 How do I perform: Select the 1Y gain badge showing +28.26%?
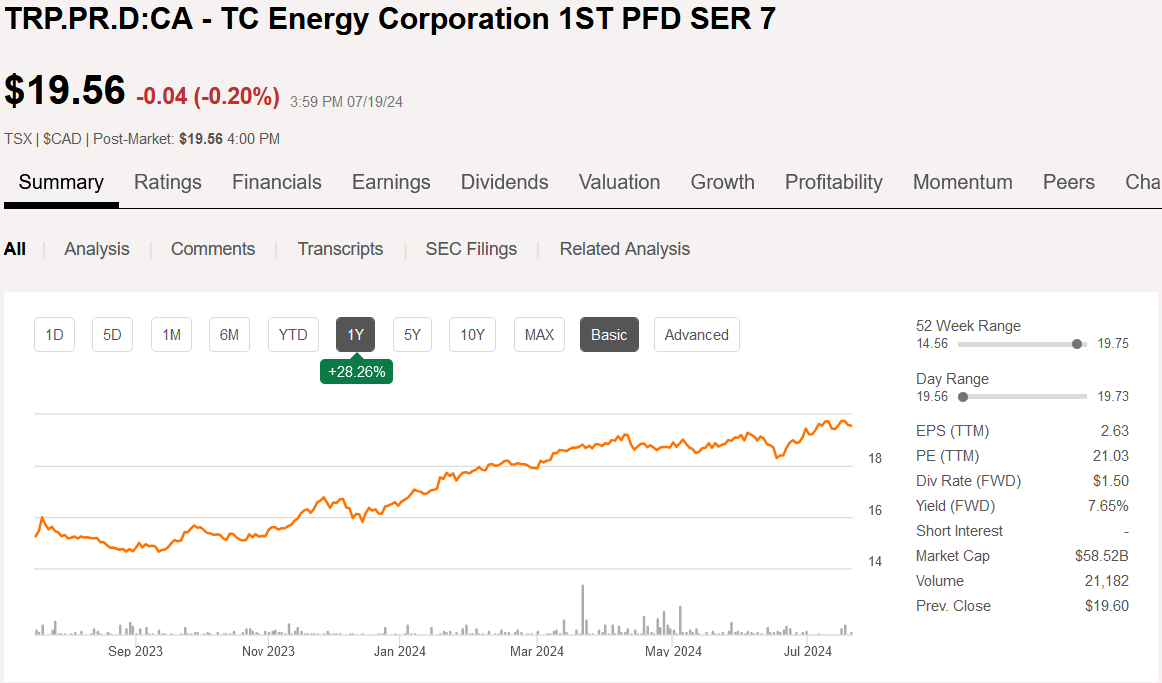(x=356, y=370)
